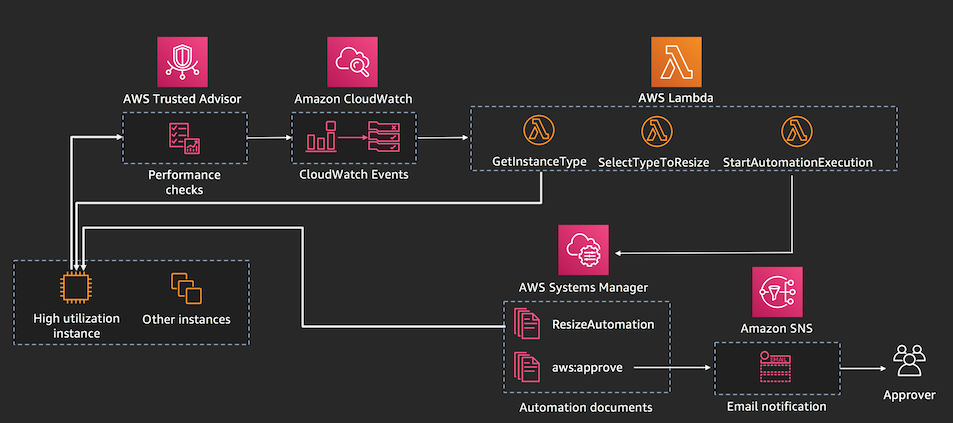Click the ResizeAutomation text
This screenshot has height=423, width=953.
603,324
